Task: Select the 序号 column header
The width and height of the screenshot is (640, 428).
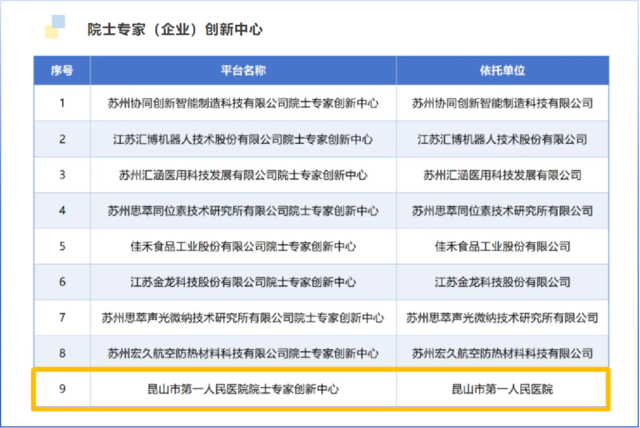Action: pos(62,71)
